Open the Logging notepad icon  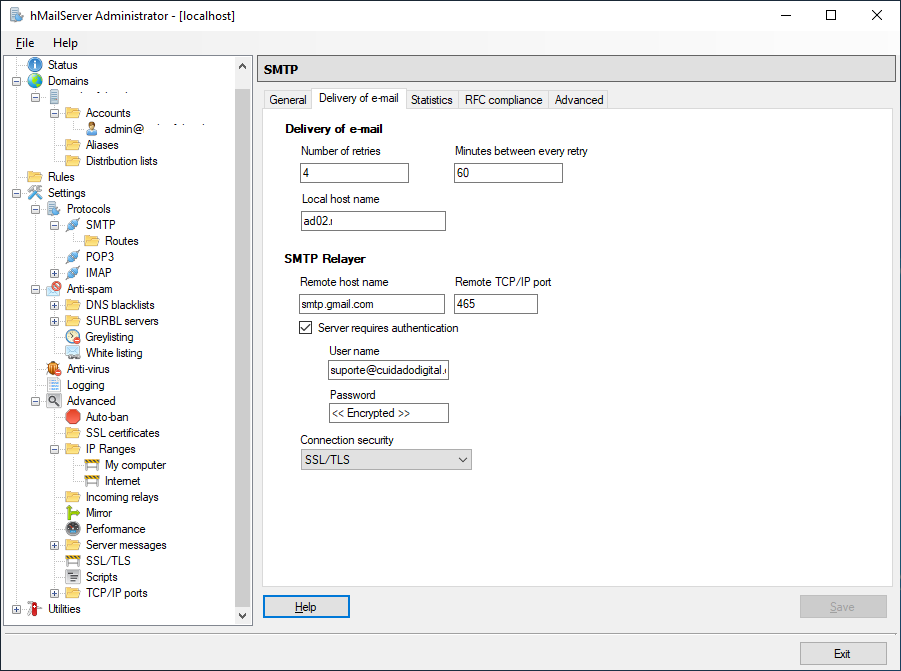(x=54, y=385)
